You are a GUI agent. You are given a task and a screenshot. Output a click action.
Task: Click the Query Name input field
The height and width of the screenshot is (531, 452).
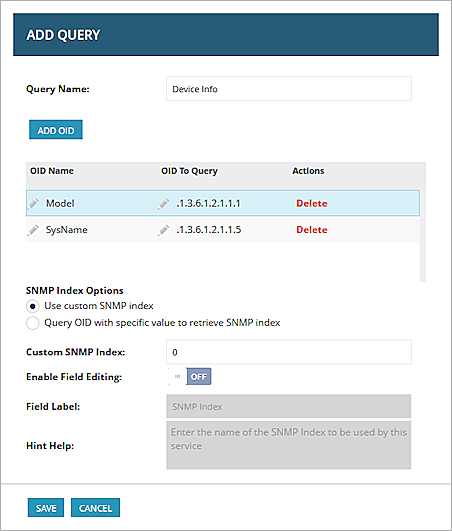[x=289, y=89]
